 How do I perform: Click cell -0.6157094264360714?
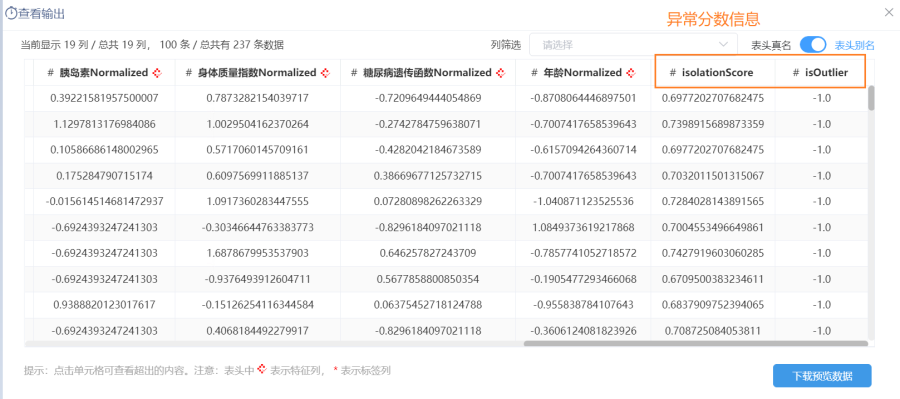click(583, 150)
